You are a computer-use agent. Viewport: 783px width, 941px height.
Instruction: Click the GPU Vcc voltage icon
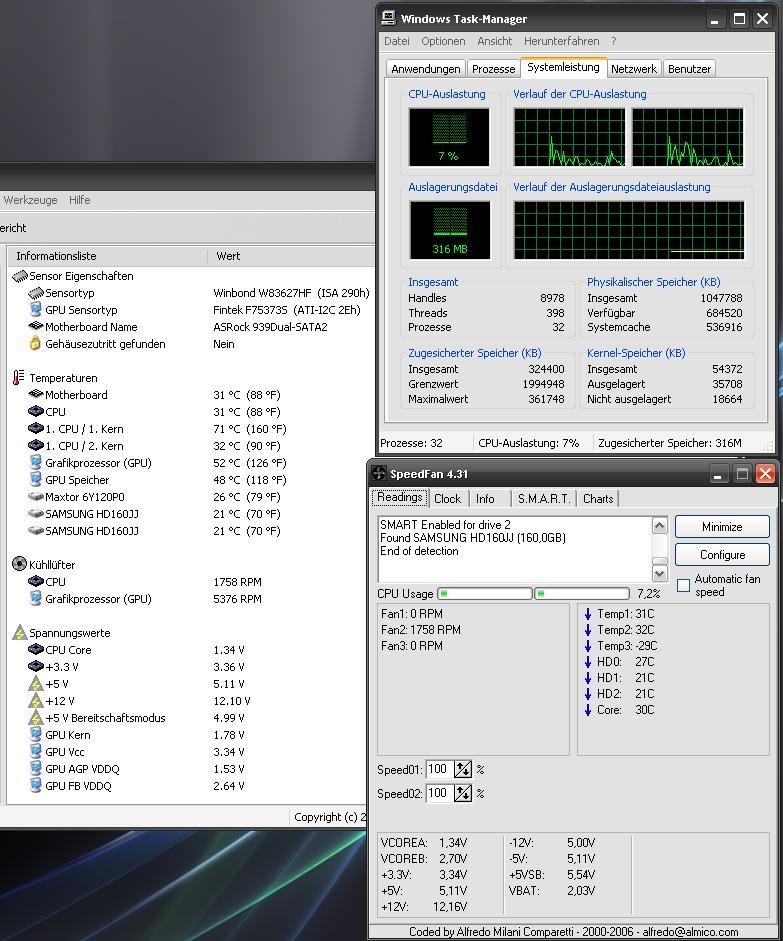point(35,751)
